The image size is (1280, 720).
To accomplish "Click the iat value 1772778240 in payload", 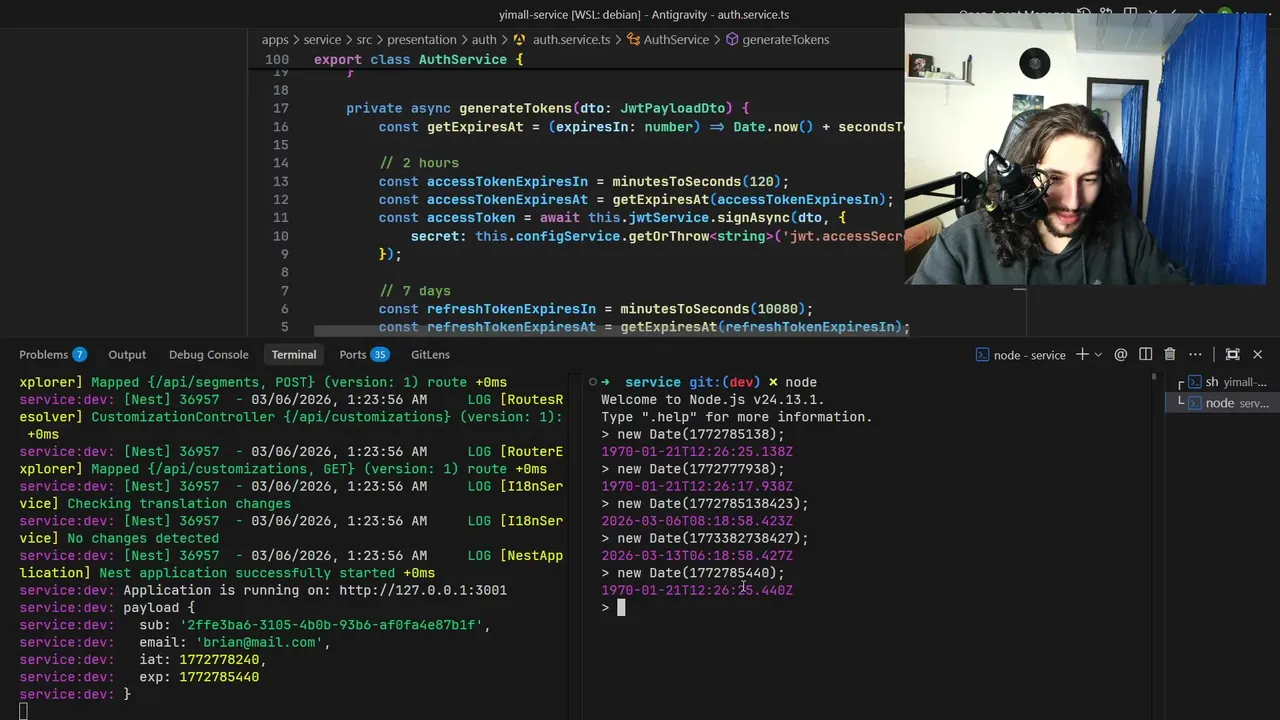I will [219, 660].
